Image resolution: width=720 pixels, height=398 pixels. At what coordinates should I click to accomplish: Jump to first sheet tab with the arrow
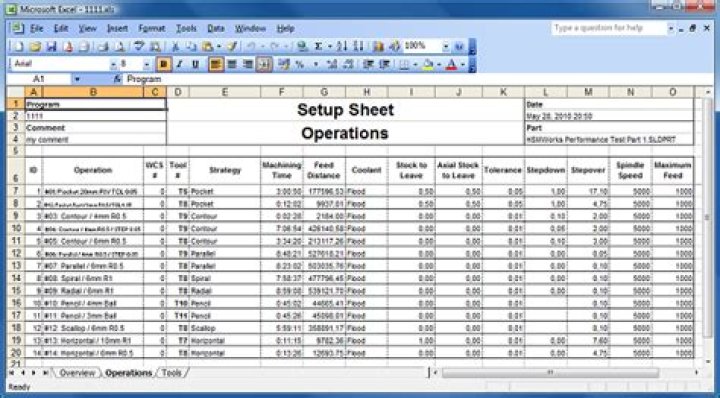tap(12, 373)
